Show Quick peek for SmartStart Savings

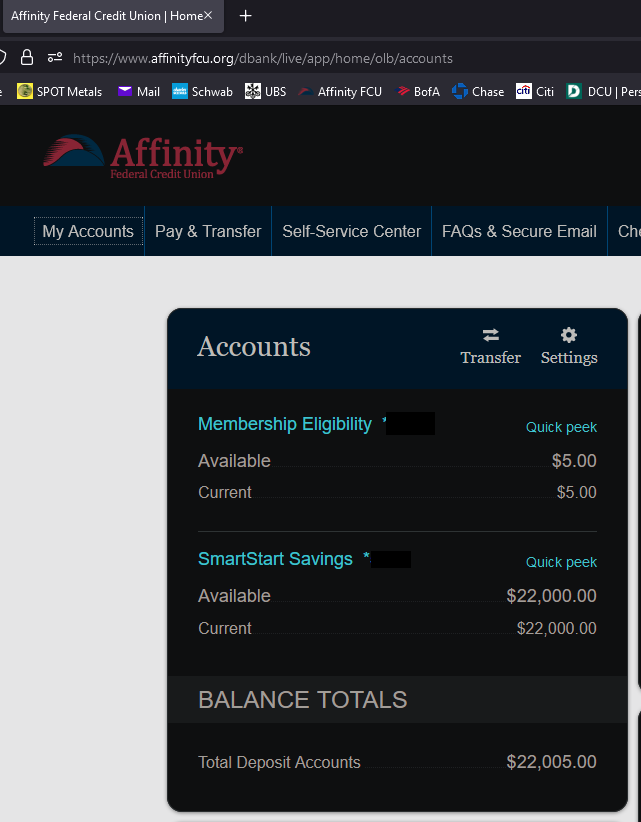[561, 562]
